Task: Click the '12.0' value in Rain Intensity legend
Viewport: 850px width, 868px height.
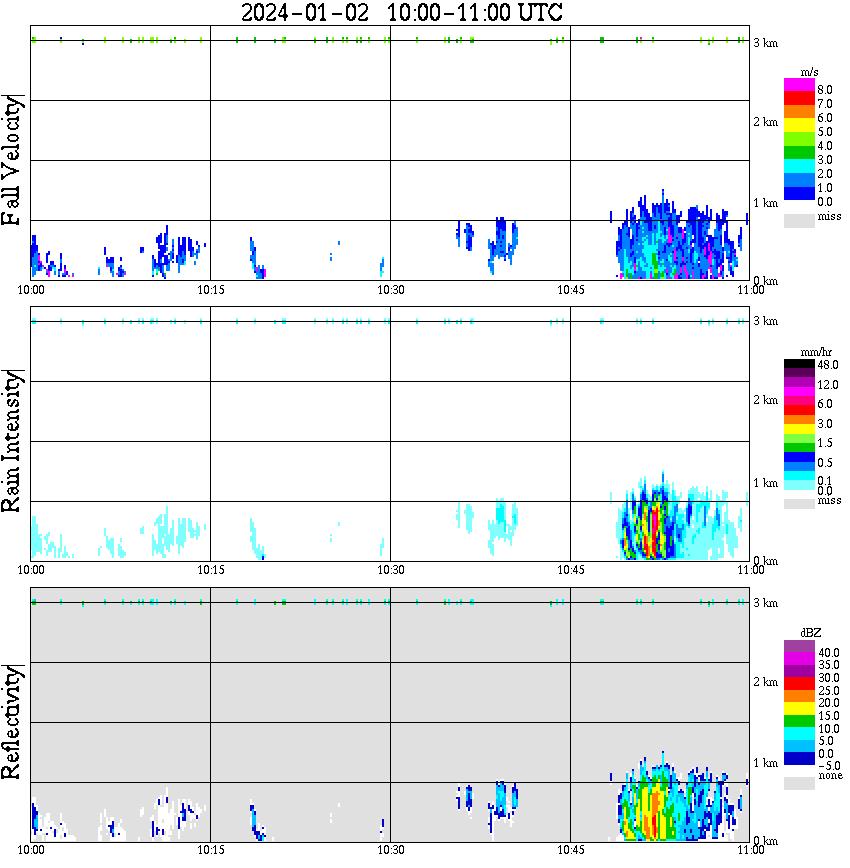Action: 827,384
